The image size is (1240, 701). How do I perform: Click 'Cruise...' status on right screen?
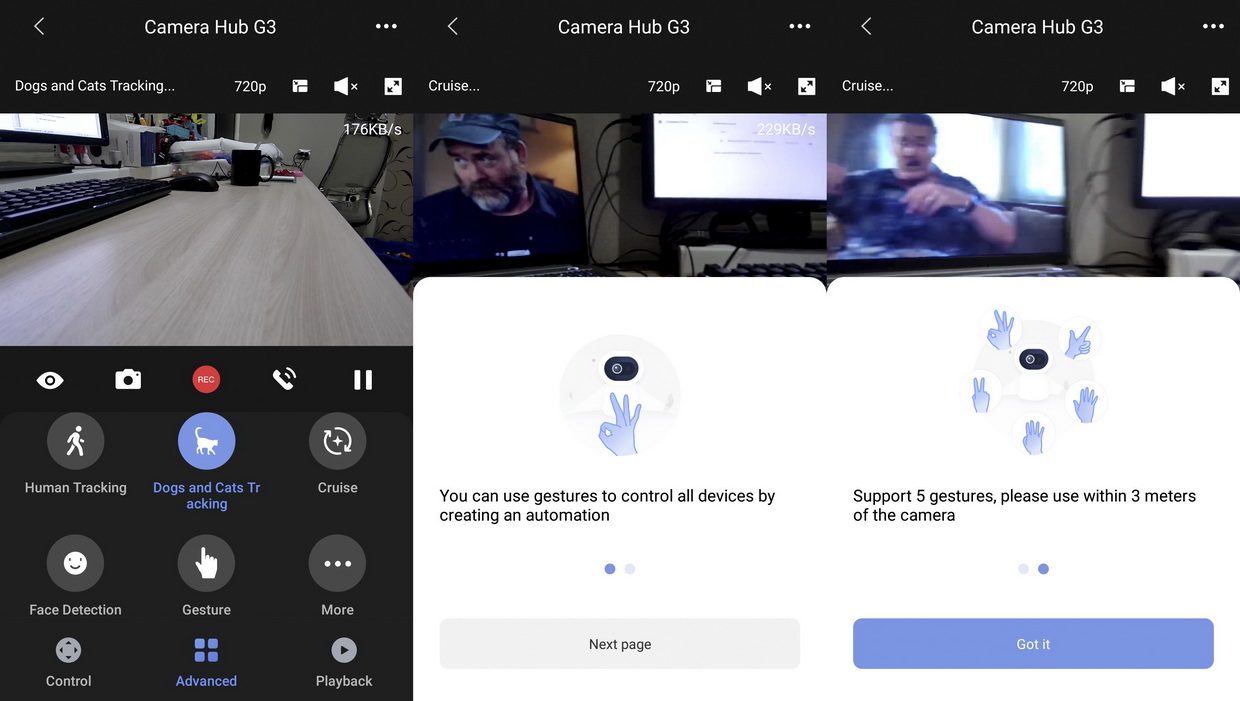[868, 86]
